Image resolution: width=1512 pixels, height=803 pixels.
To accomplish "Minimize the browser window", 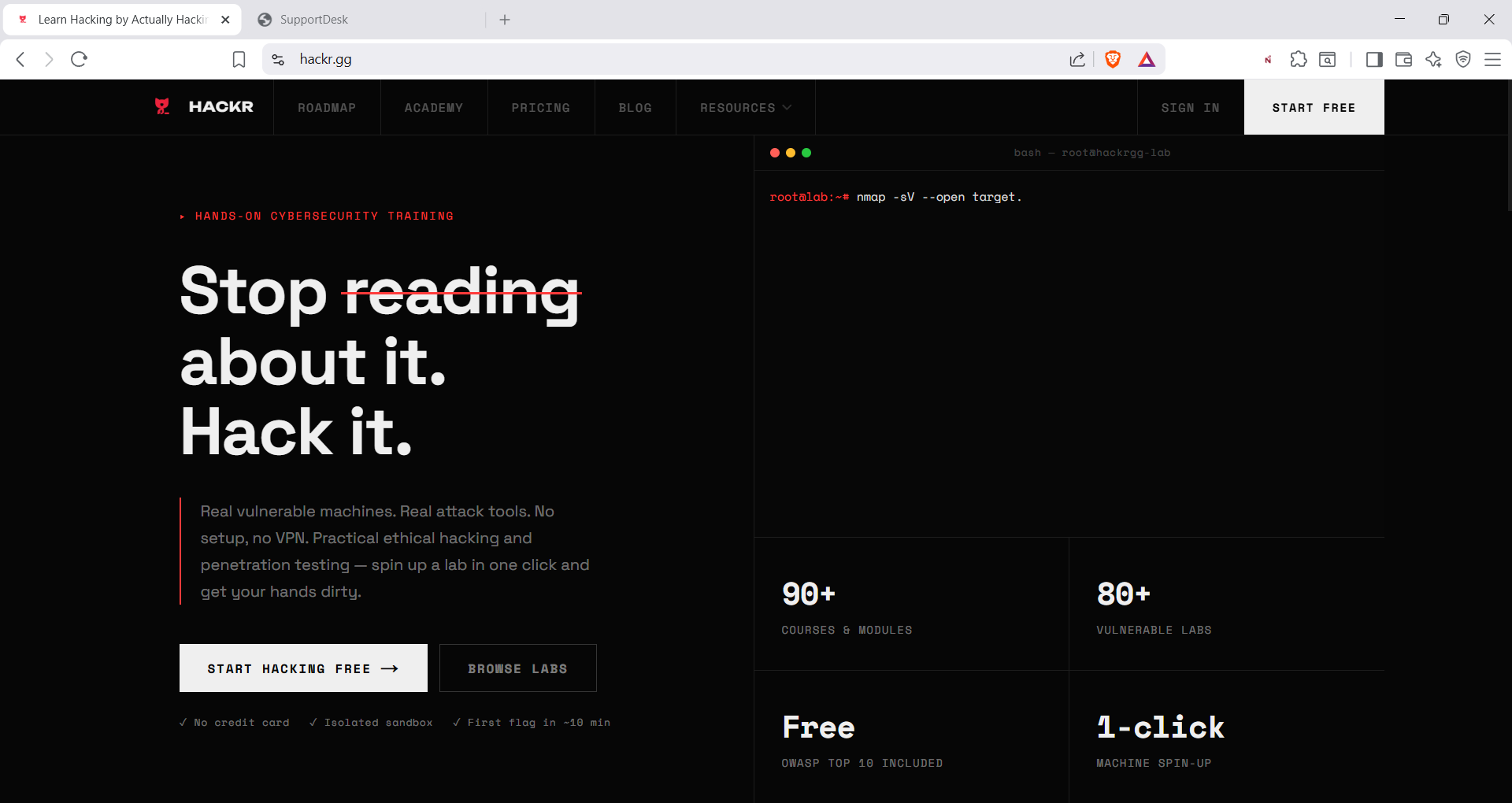I will click(x=1399, y=20).
